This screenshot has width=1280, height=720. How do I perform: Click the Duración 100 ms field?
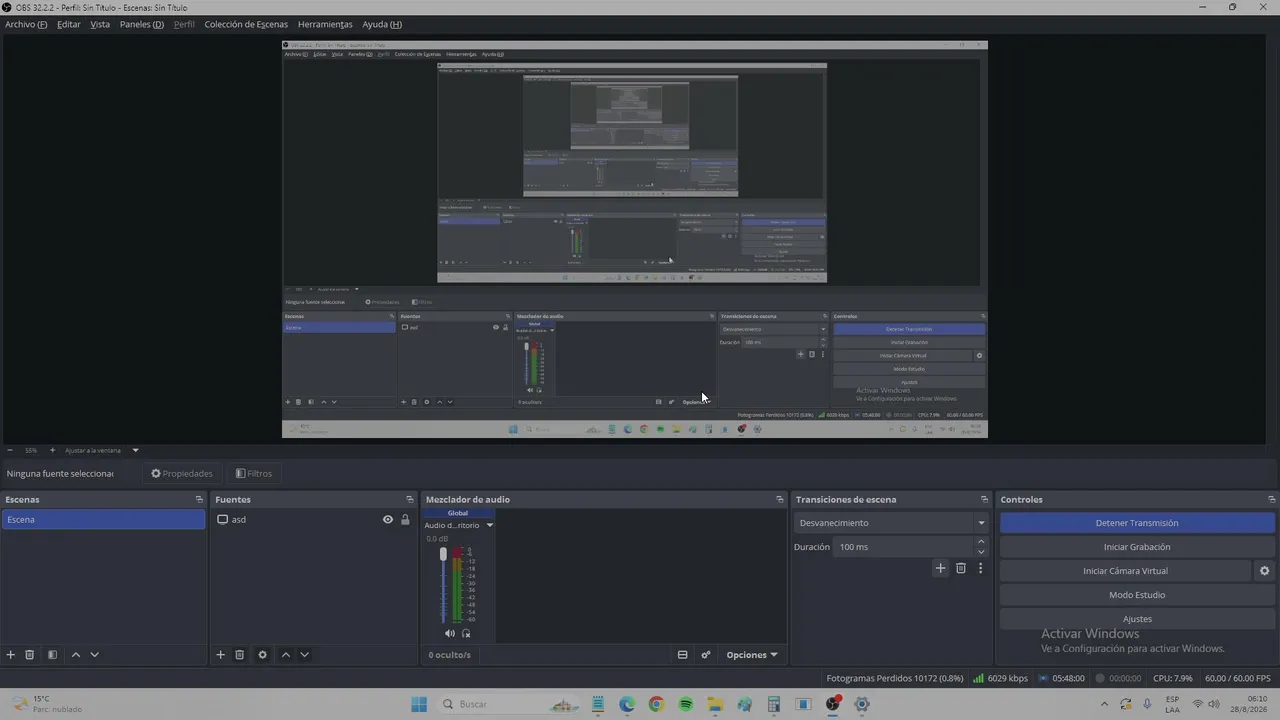point(904,547)
